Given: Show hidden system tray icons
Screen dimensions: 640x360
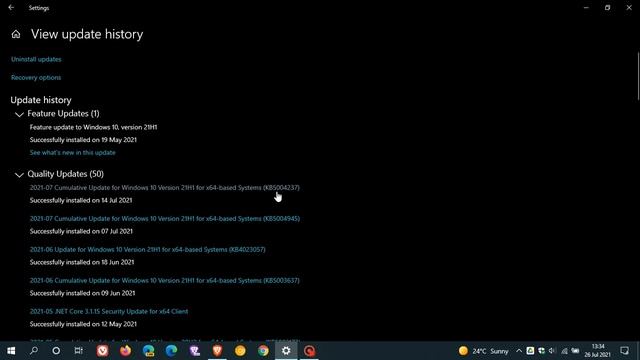Looking at the screenshot, I should (x=519, y=351).
